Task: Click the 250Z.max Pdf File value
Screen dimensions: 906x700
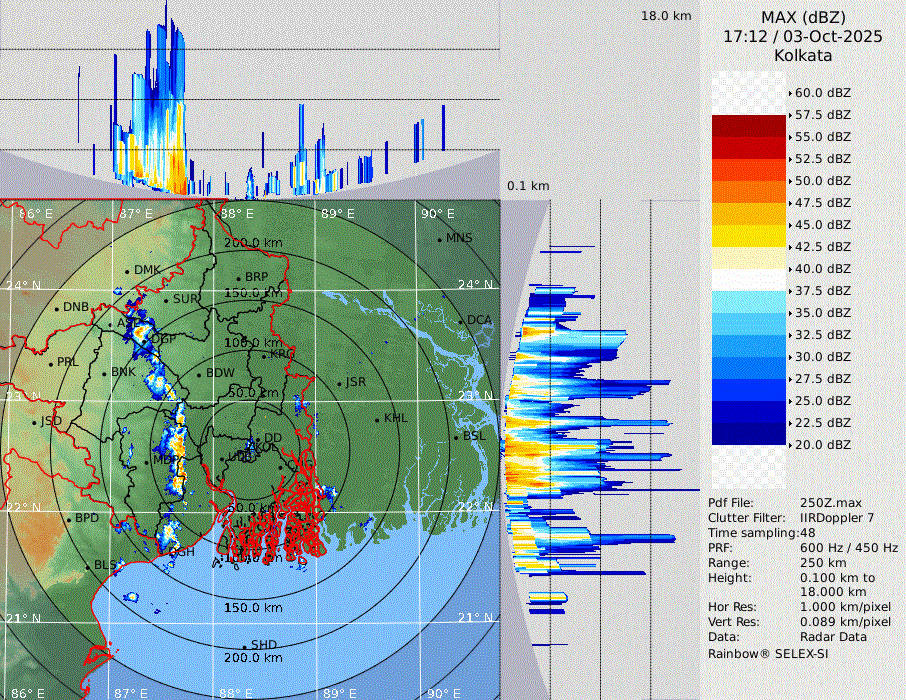Action: [x=828, y=502]
